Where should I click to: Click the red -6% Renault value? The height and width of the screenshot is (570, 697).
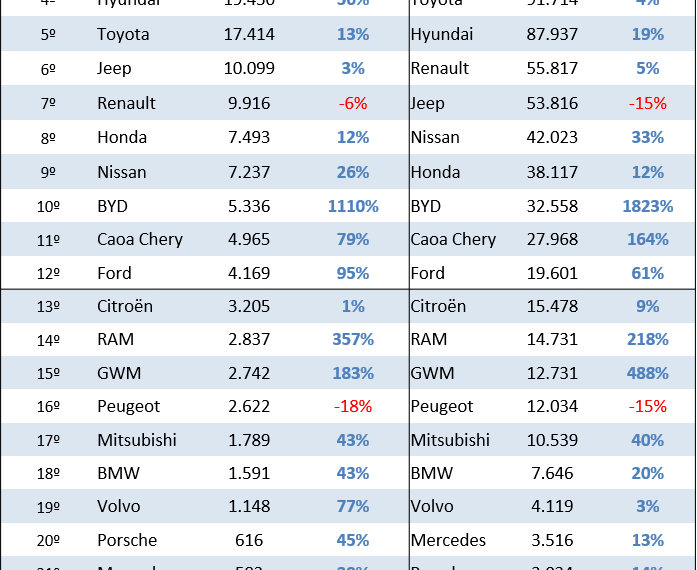click(x=353, y=104)
